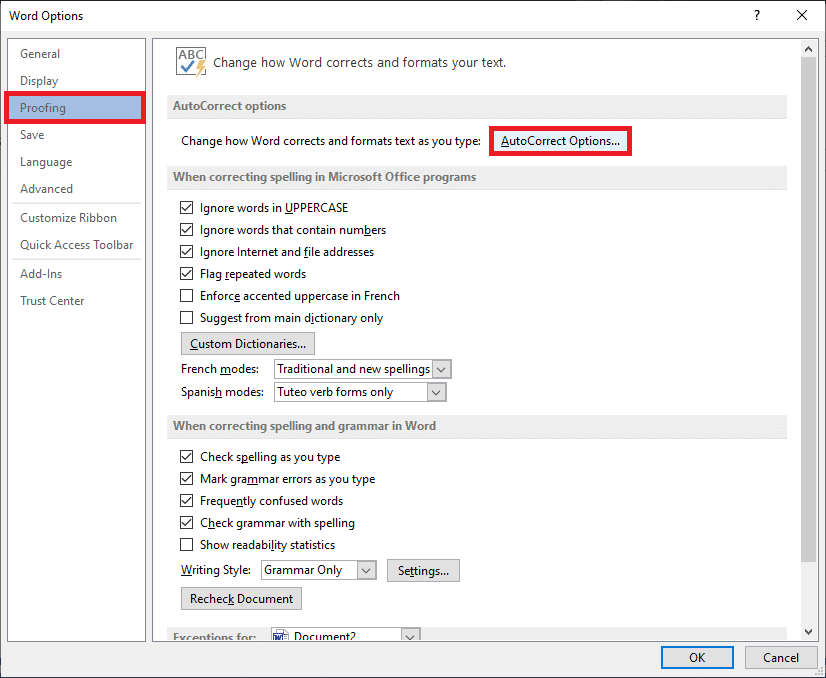Click the vertical scrollbar thumb
Image resolution: width=826 pixels, height=678 pixels.
(x=809, y=309)
